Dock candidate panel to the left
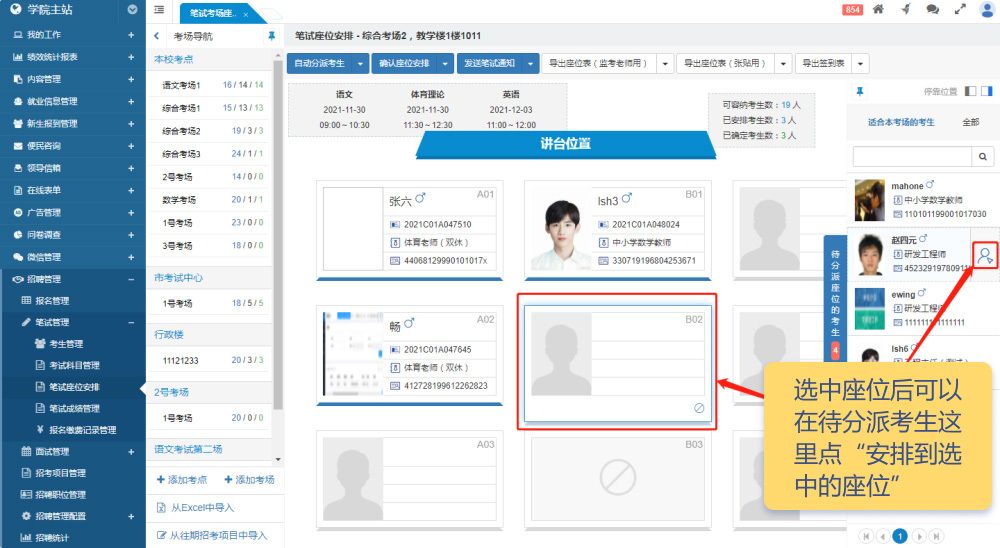The image size is (1000, 548). pyautogui.click(x=970, y=91)
